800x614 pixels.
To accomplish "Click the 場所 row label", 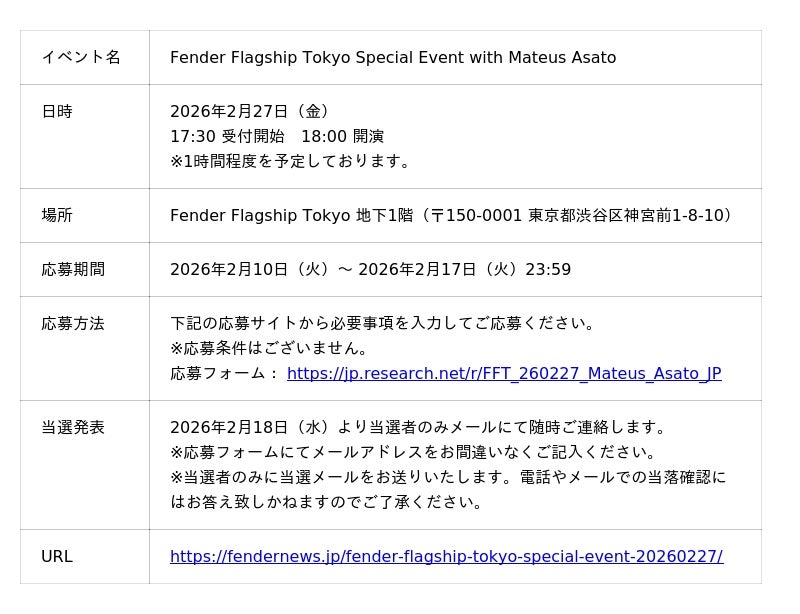I will pyautogui.click(x=57, y=215).
